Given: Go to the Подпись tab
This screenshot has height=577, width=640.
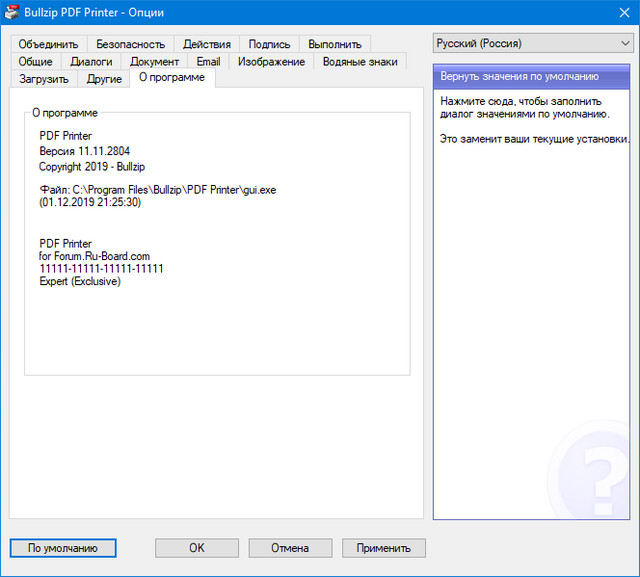Looking at the screenshot, I should pyautogui.click(x=269, y=44).
